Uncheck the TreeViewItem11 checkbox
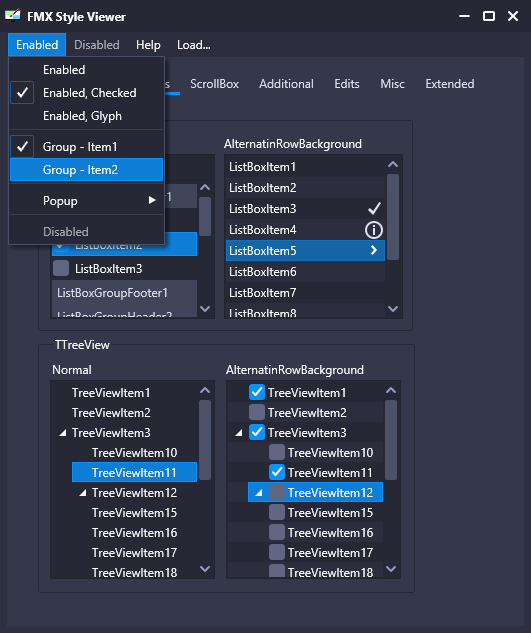The image size is (531, 633). [277, 472]
